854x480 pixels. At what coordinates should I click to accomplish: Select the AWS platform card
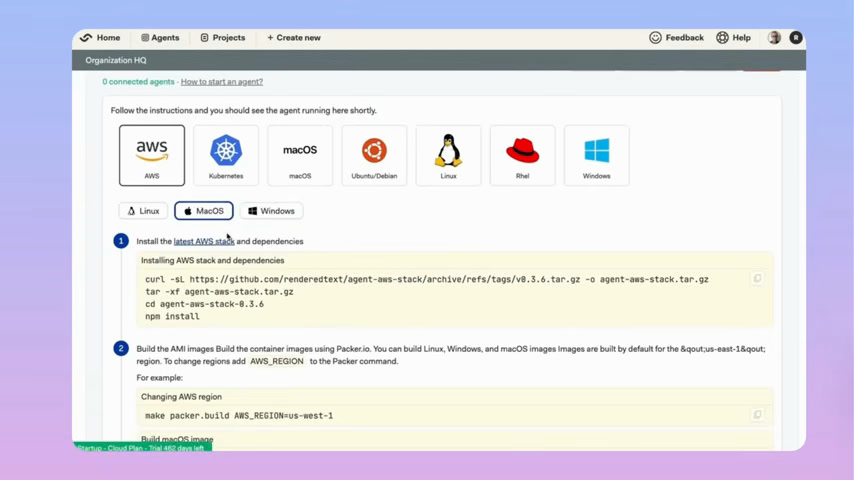(152, 155)
